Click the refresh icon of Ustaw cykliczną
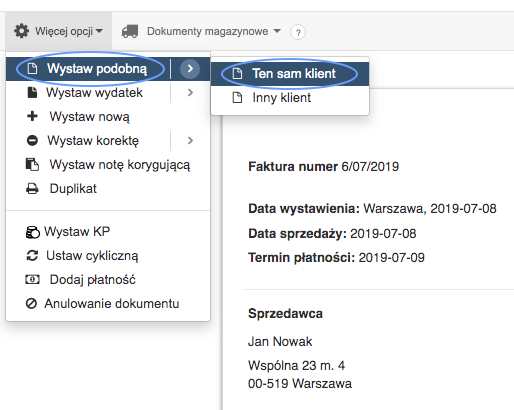 [32, 256]
